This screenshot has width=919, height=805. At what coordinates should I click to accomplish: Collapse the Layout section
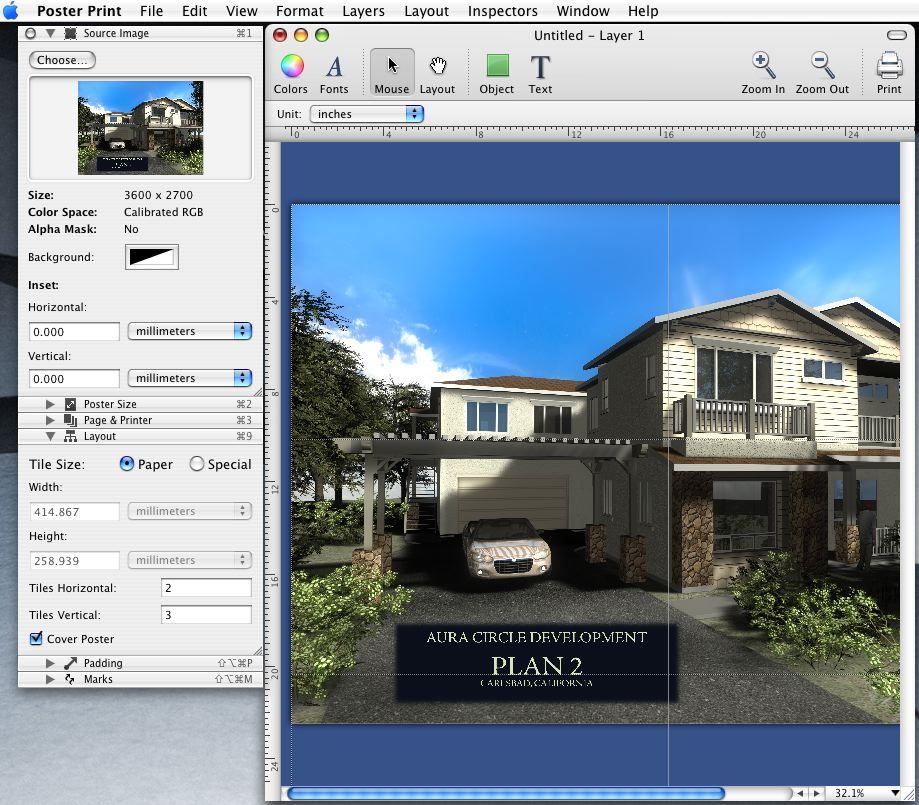50,436
